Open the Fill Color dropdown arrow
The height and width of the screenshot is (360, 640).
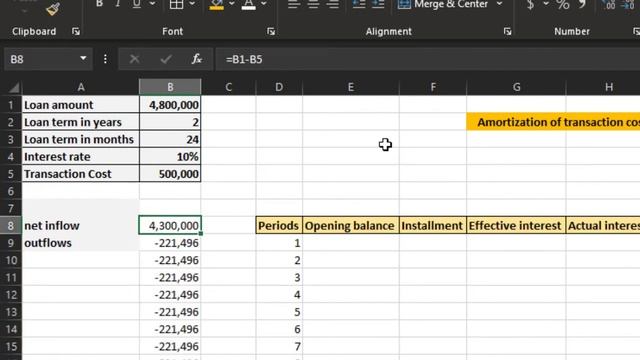point(231,4)
